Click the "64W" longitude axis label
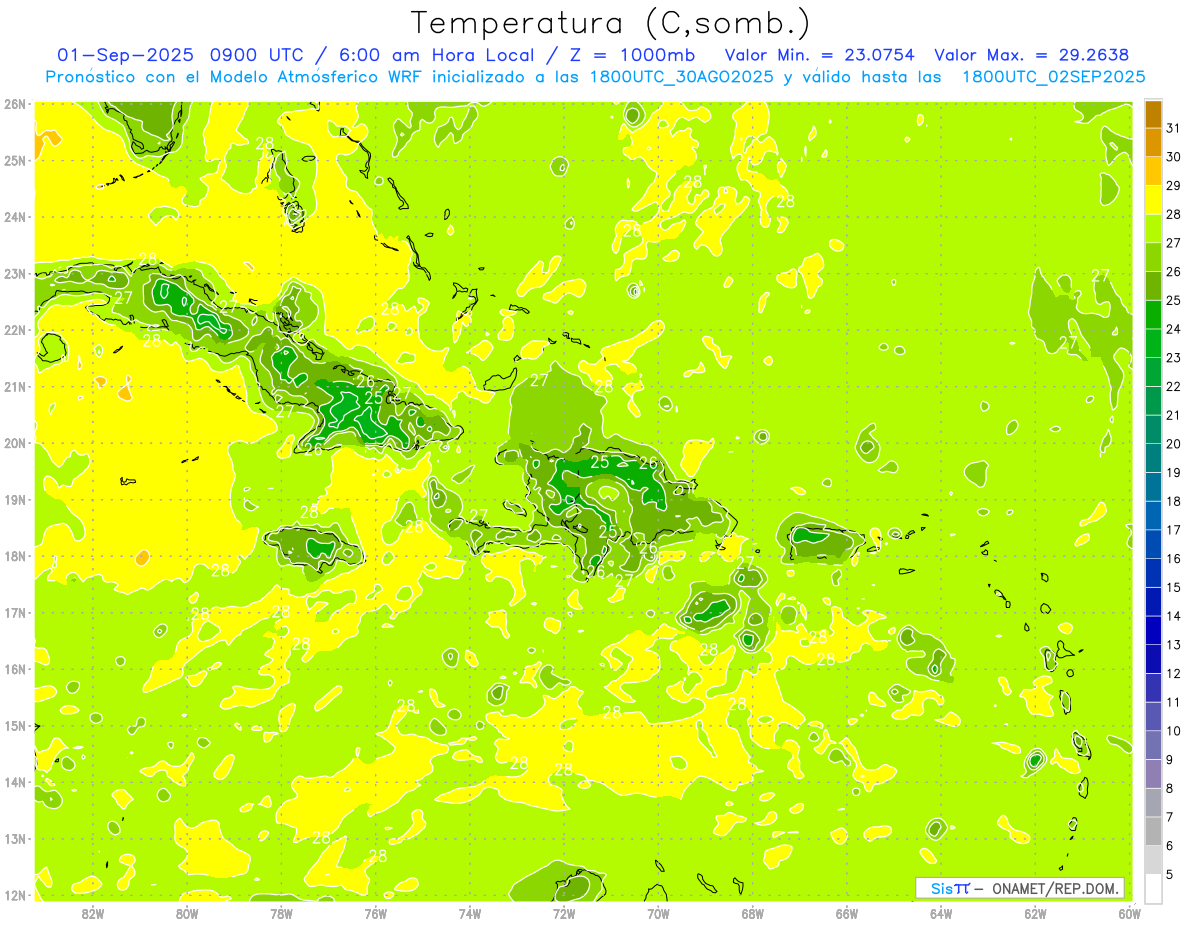 941,913
